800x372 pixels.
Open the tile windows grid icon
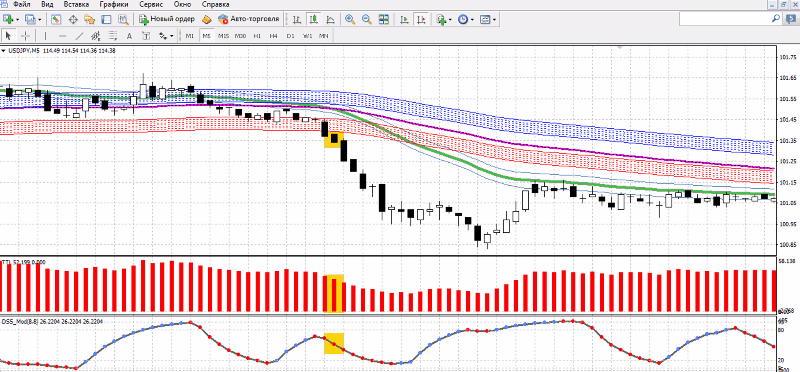384,19
